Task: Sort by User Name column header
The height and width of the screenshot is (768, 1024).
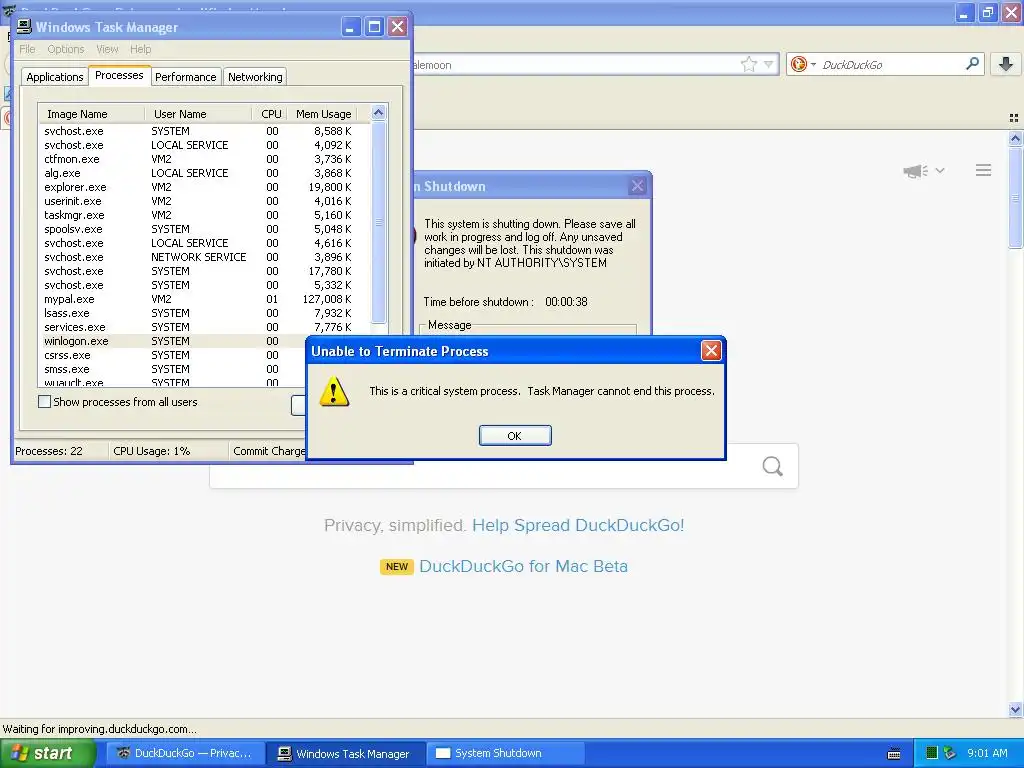Action: [x=198, y=114]
